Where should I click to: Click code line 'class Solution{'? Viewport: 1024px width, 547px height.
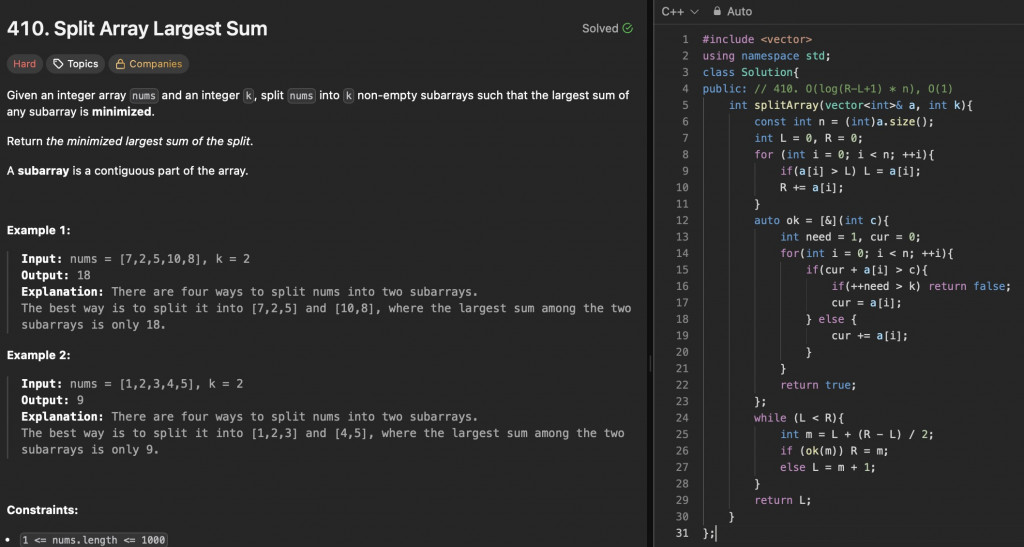click(750, 72)
